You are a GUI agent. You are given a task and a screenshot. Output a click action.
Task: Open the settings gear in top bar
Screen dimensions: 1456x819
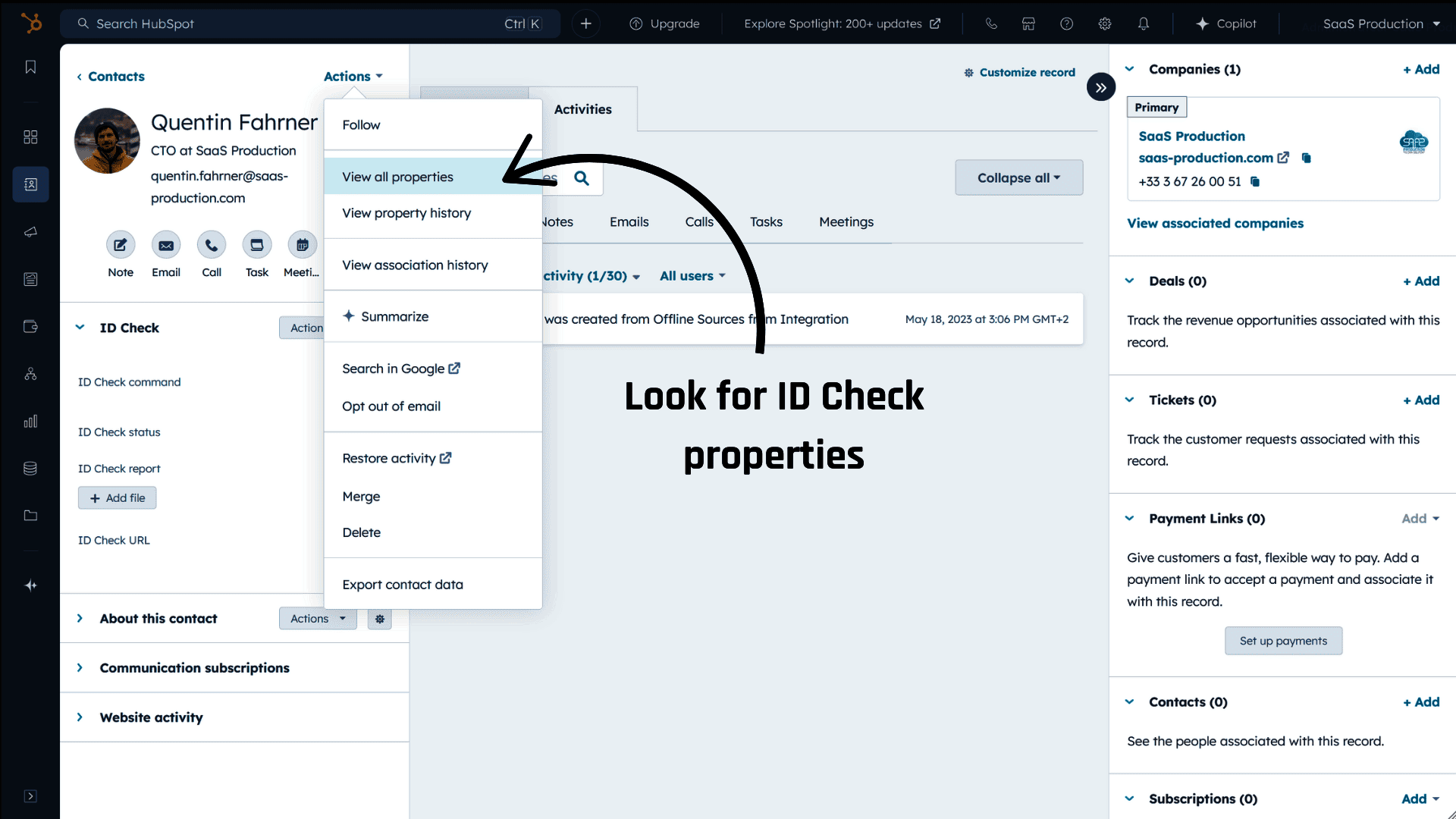pos(1105,24)
